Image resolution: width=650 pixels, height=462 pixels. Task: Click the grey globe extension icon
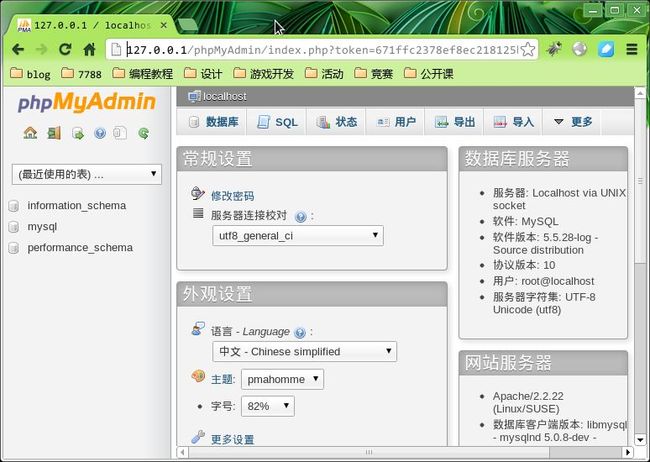[580, 49]
